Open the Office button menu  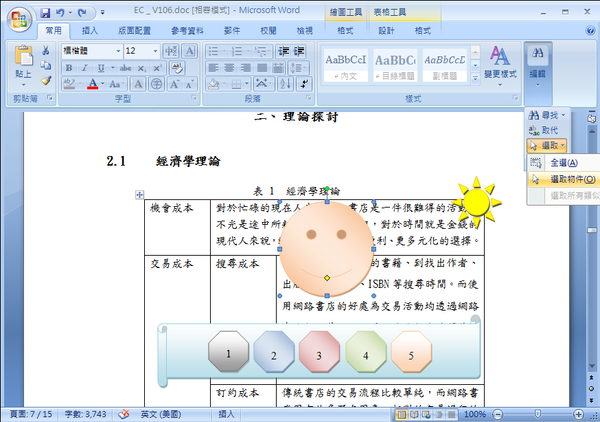(x=19, y=19)
